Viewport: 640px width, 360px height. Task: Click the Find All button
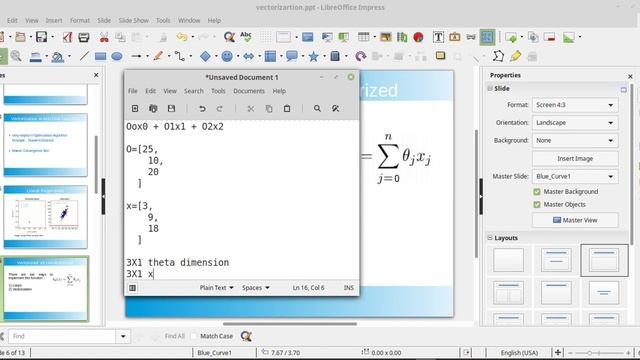click(174, 336)
